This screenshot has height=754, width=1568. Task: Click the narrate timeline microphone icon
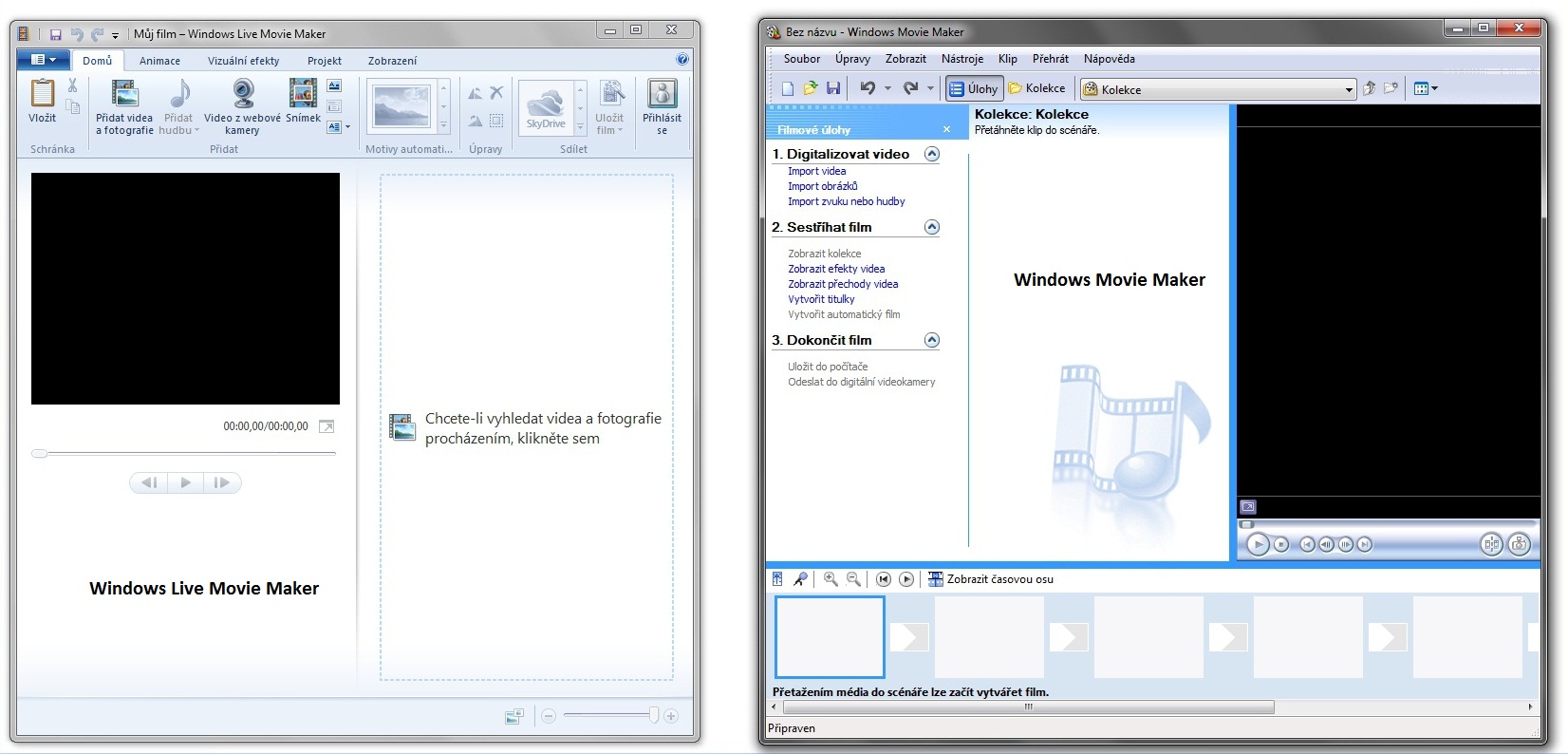pos(800,579)
